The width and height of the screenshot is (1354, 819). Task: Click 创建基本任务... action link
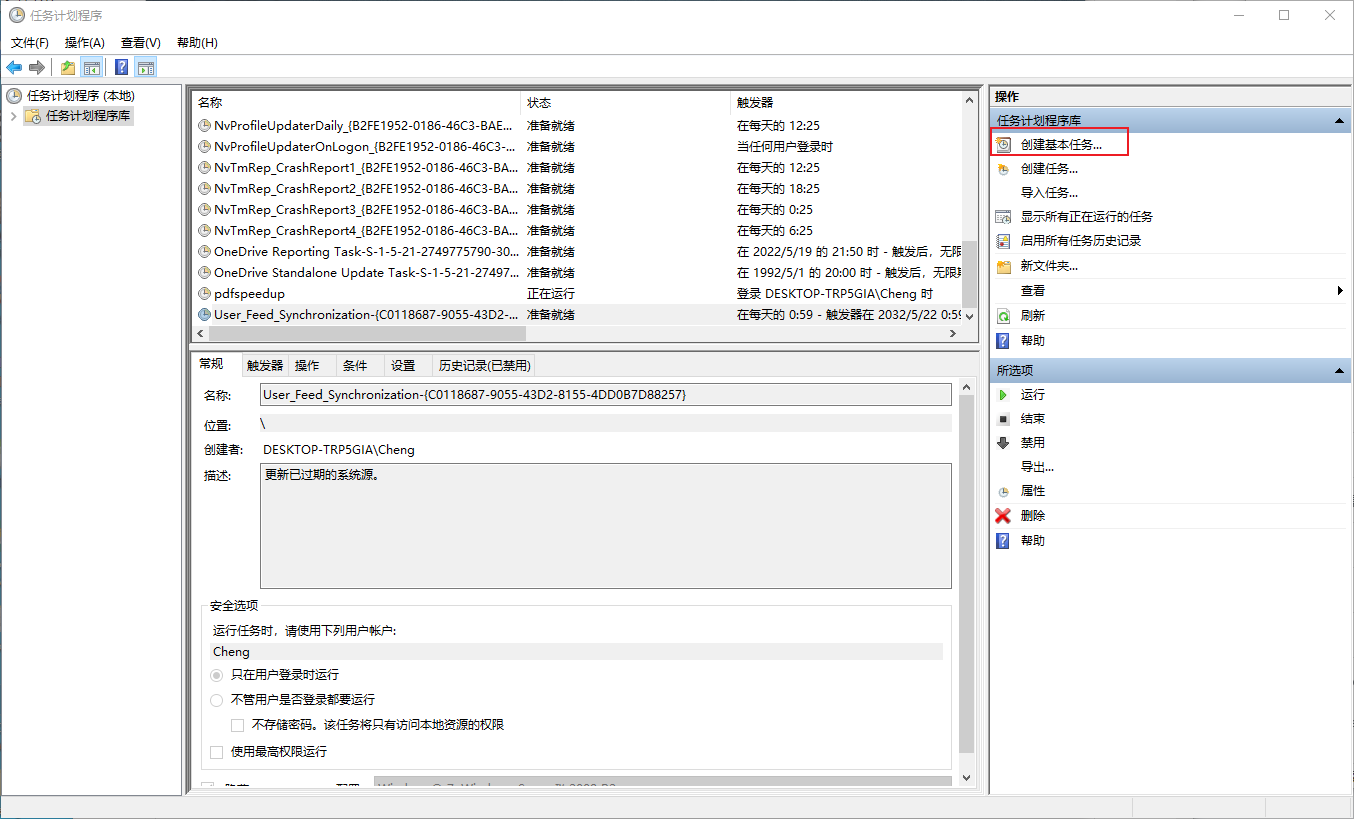pos(1061,145)
